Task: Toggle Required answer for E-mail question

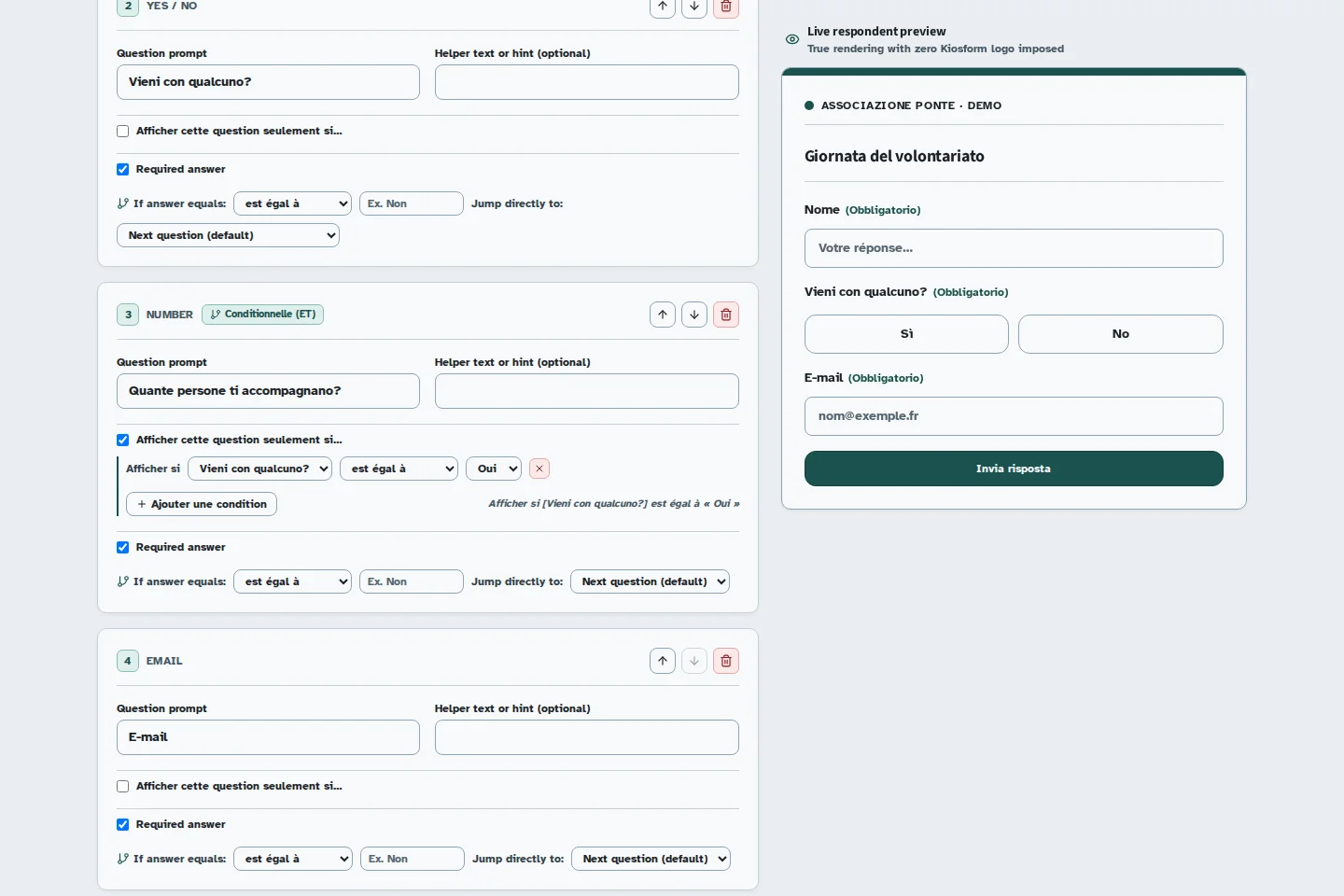Action: (x=123, y=825)
